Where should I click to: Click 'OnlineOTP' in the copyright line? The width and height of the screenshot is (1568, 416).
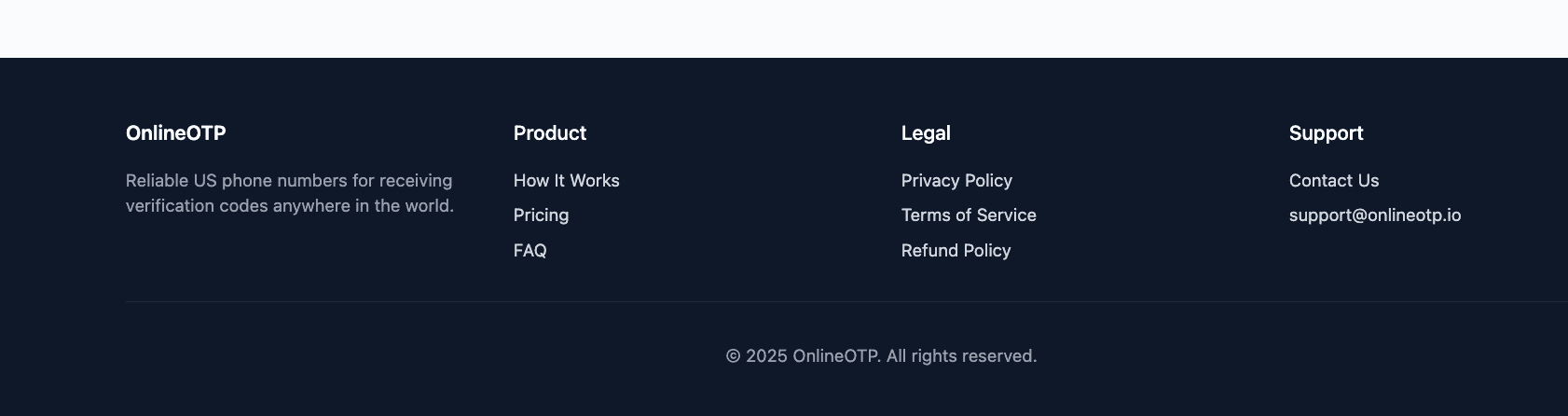tap(835, 356)
